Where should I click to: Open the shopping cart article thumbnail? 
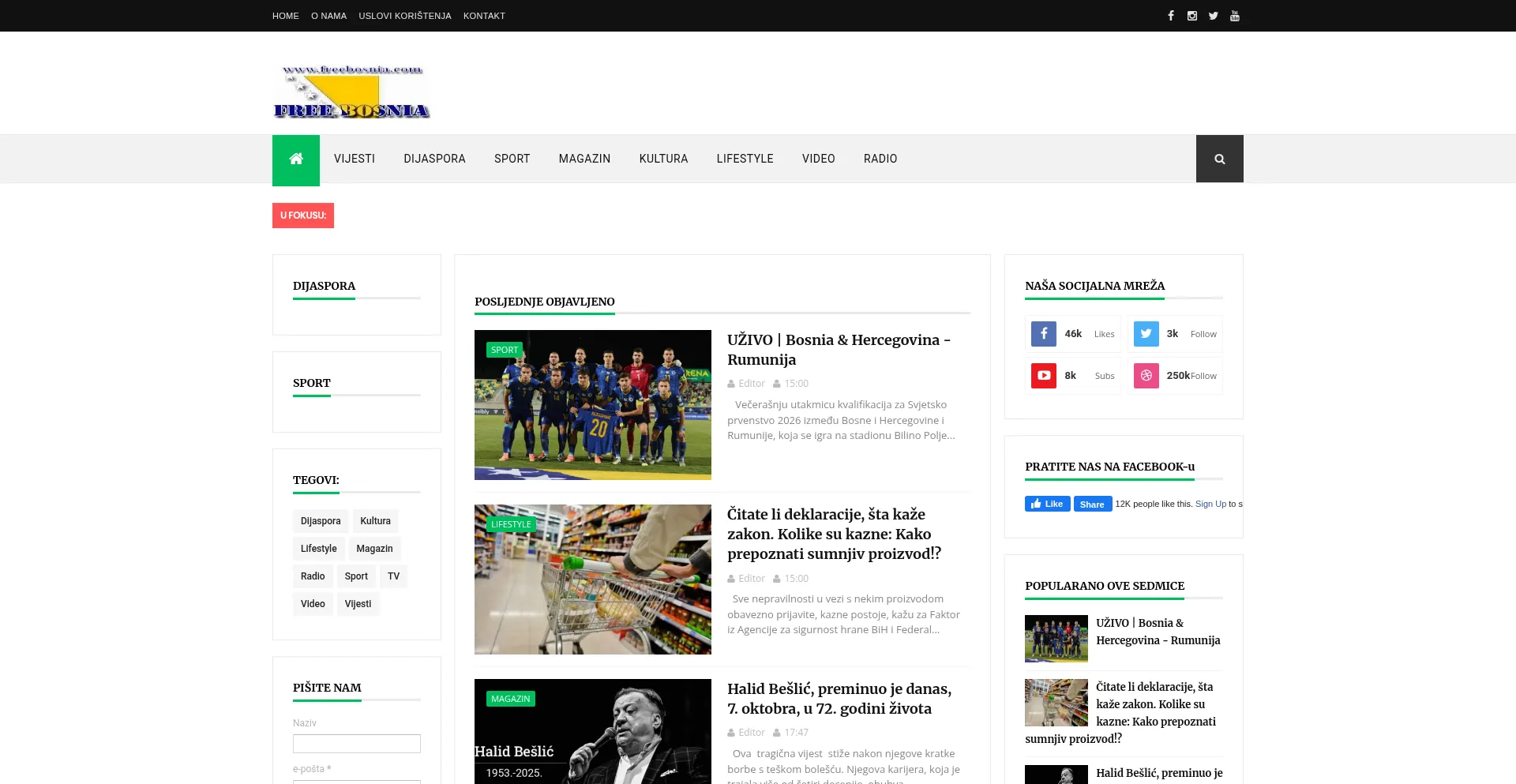click(x=592, y=580)
